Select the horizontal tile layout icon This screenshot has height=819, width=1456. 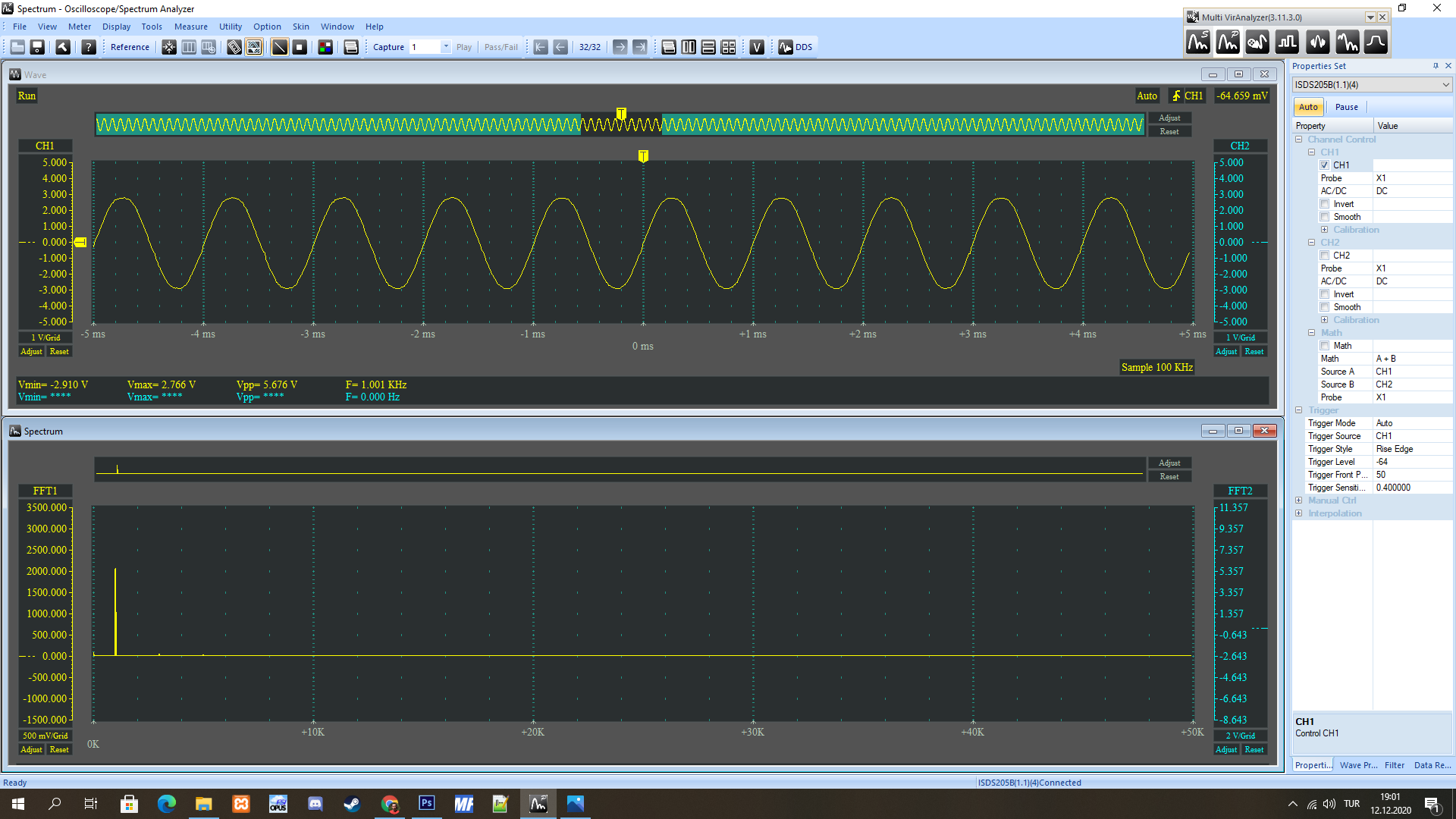point(708,47)
